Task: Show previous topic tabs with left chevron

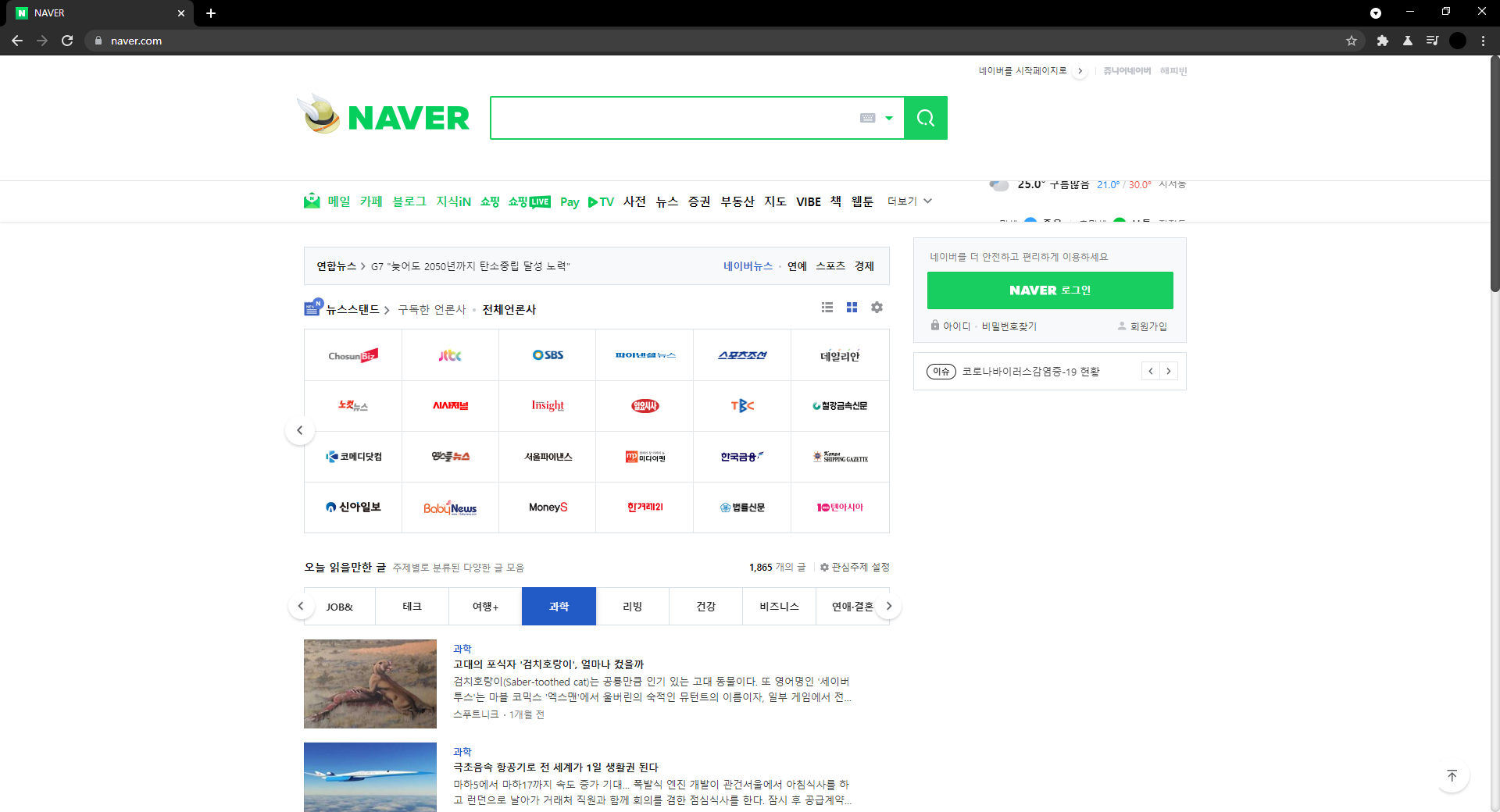Action: (301, 606)
